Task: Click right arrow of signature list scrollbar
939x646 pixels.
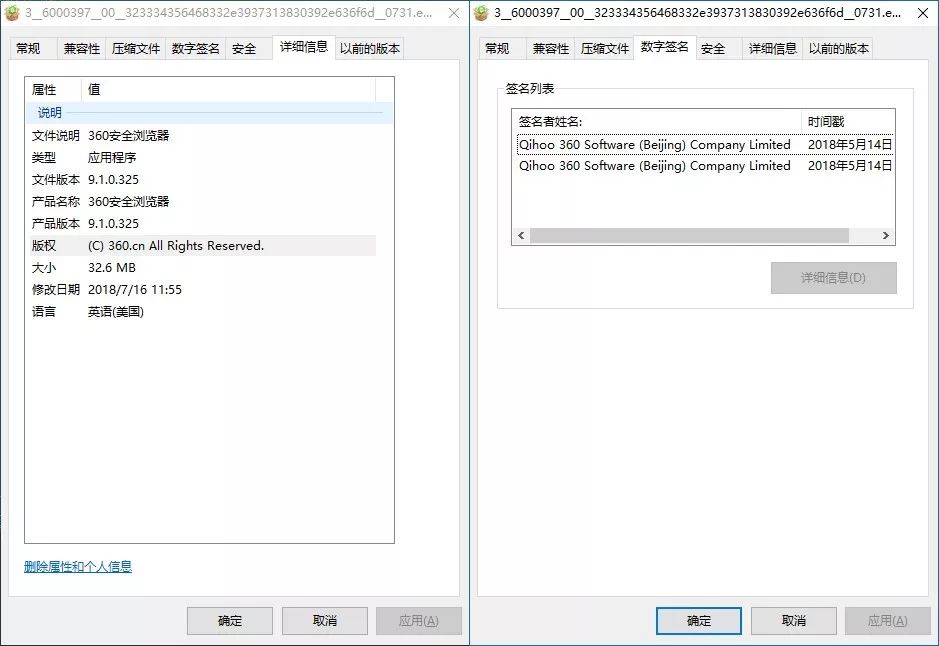Action: coord(886,236)
